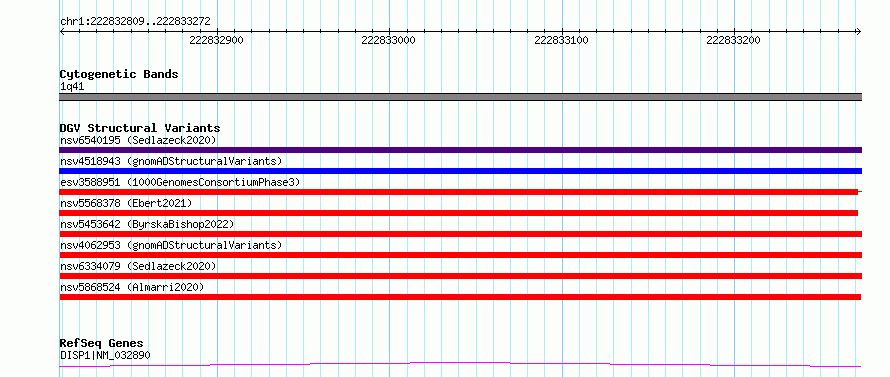Viewport: 890px width, 377px height.
Task: Open variant nsv5568378 (Ebert2021) label
Action: coord(126,203)
